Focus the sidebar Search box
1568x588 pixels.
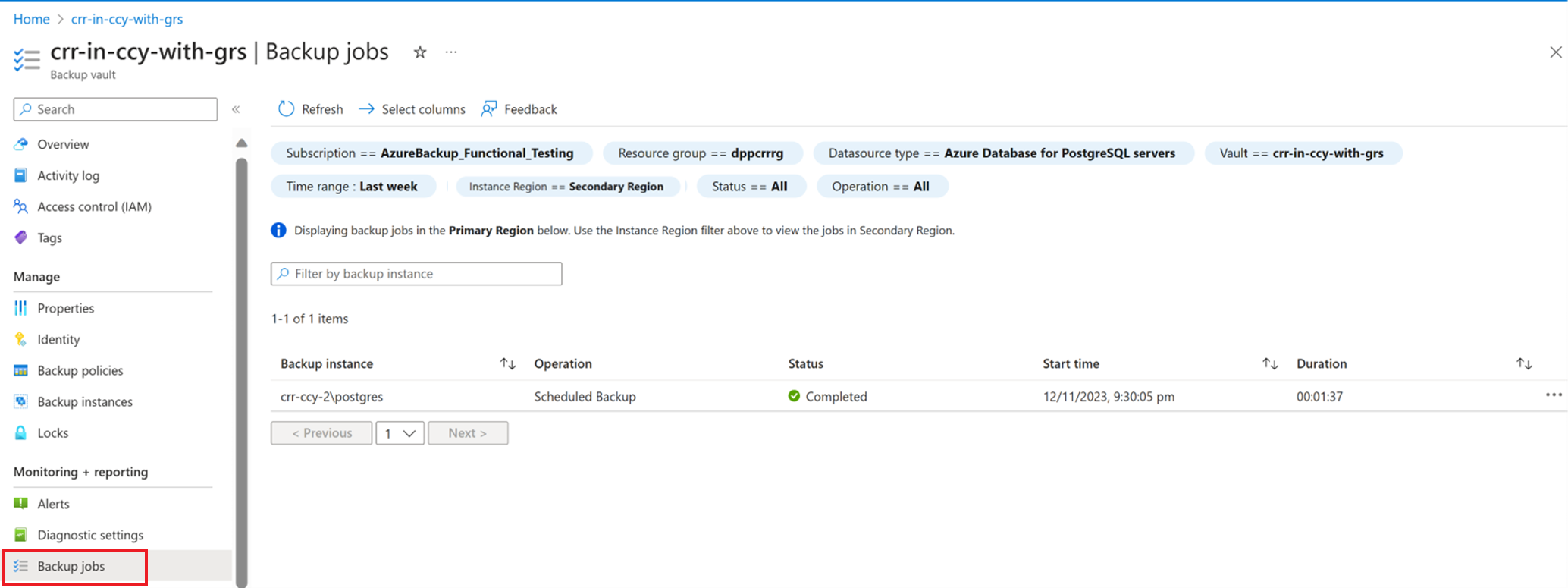(x=115, y=109)
